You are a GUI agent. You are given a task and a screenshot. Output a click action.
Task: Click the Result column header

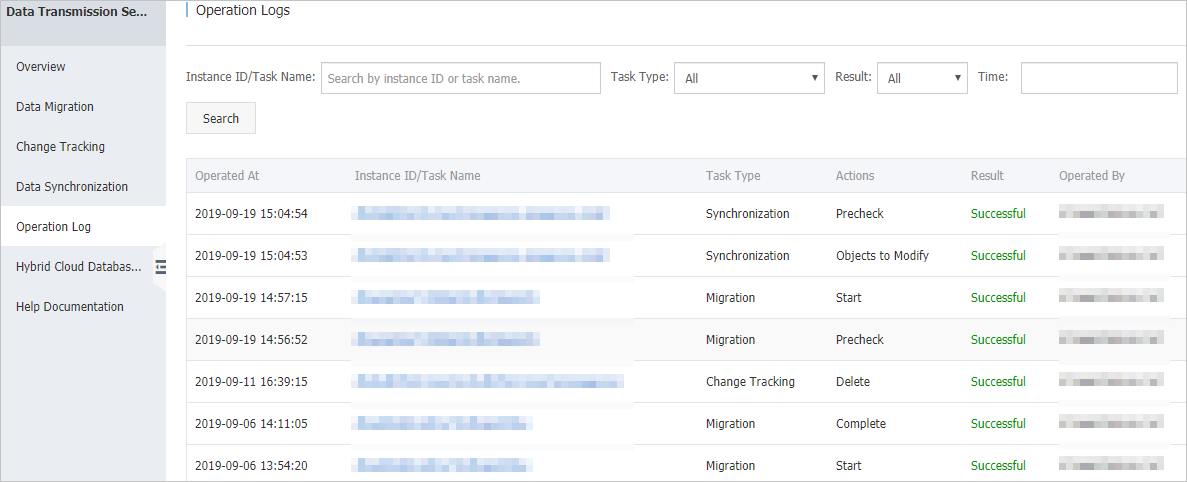pyautogui.click(x=987, y=176)
